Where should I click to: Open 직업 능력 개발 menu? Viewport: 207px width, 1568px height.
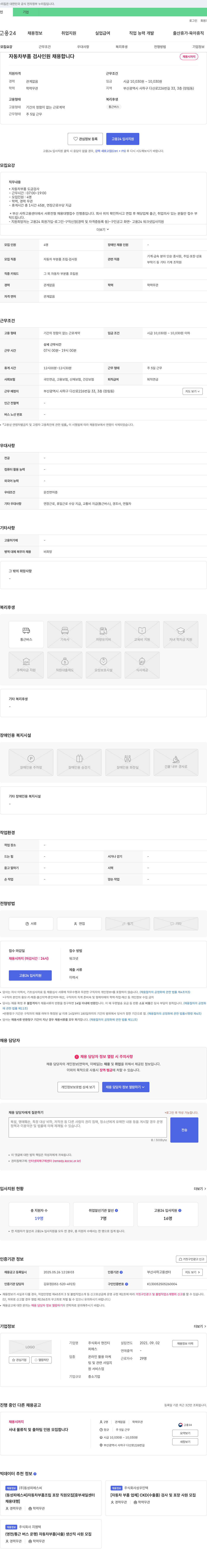pos(141,33)
